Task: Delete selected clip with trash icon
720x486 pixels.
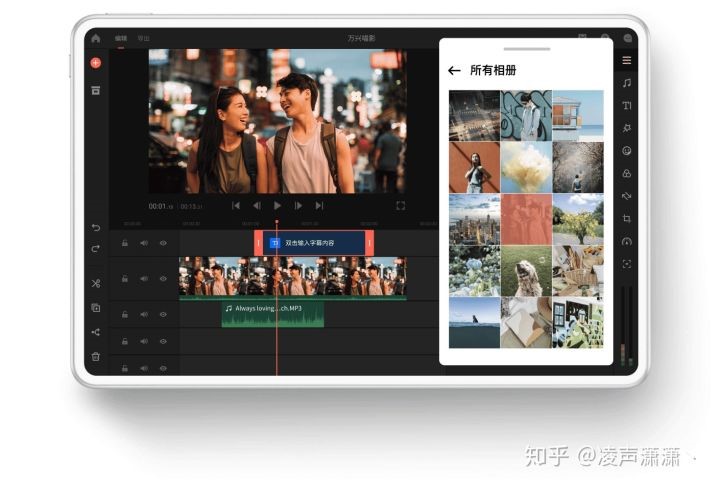Action: tap(96, 356)
